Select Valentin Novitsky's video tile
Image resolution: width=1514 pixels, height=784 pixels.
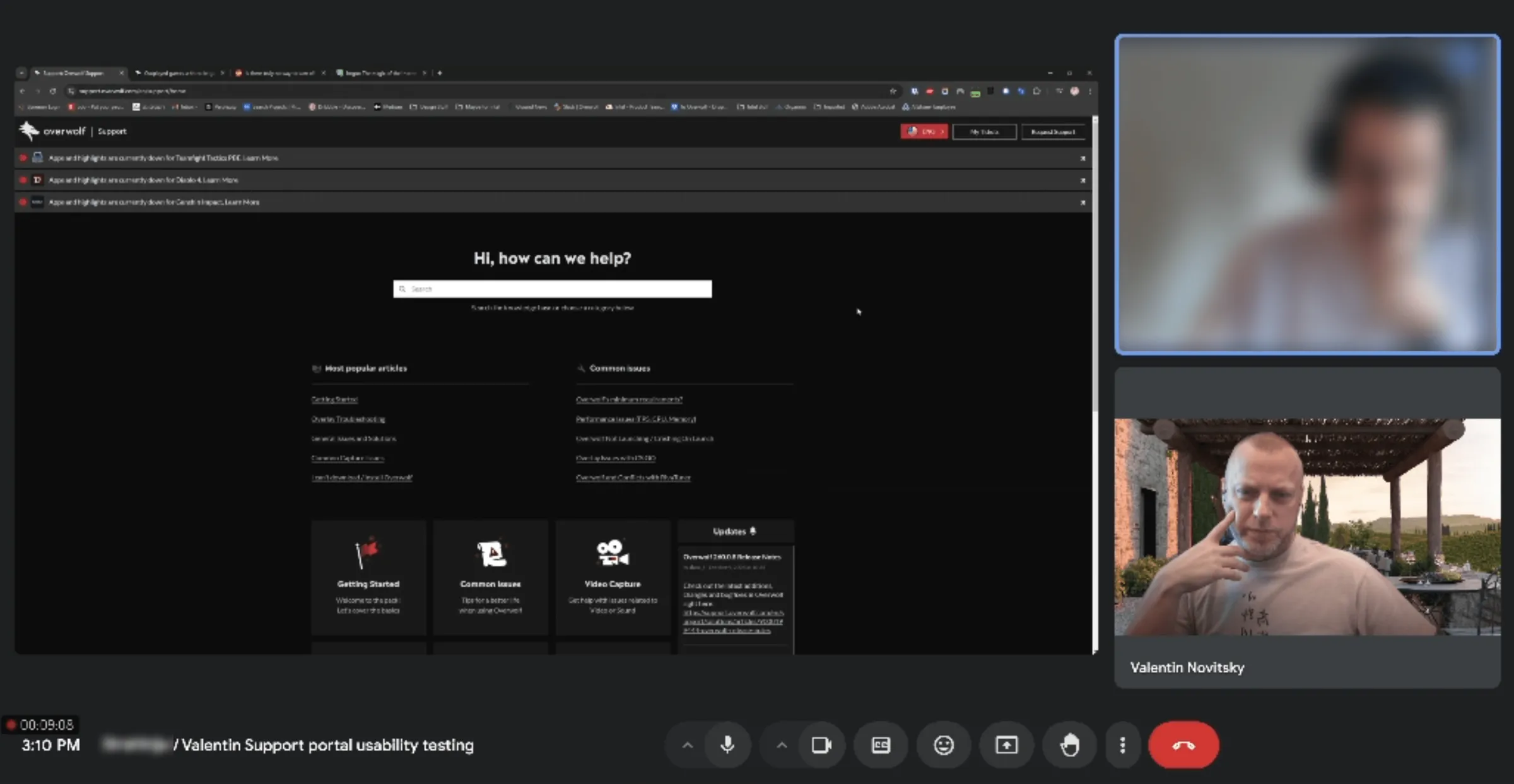pos(1307,527)
